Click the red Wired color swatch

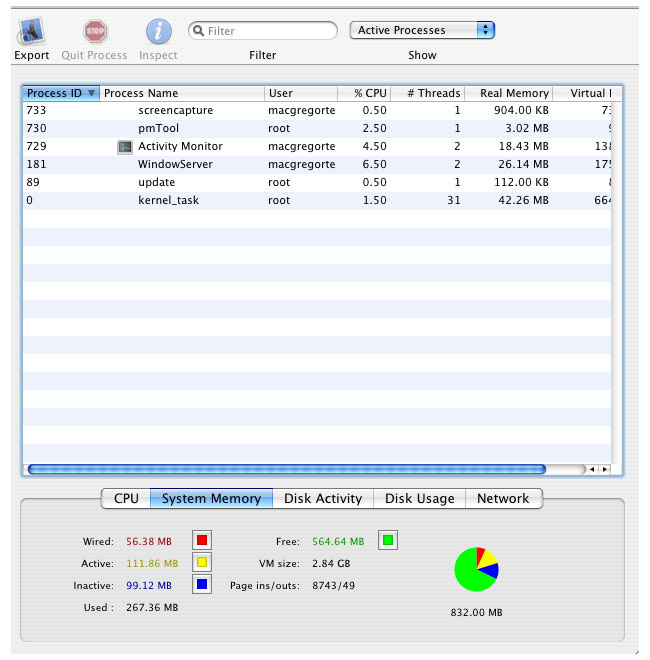(201, 542)
